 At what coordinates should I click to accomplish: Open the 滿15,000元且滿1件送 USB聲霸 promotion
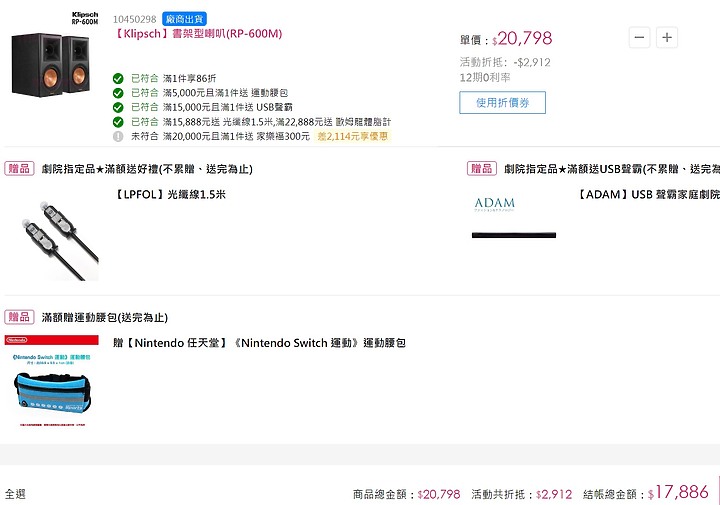(227, 107)
